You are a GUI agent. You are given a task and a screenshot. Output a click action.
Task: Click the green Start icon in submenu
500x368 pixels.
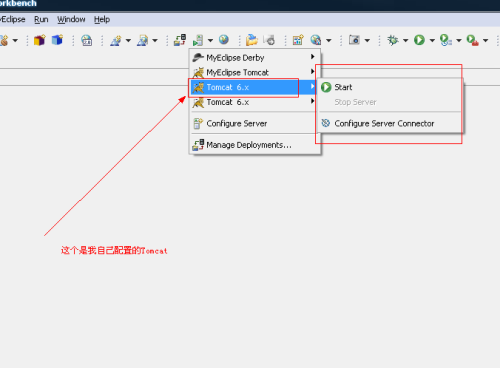pos(326,87)
